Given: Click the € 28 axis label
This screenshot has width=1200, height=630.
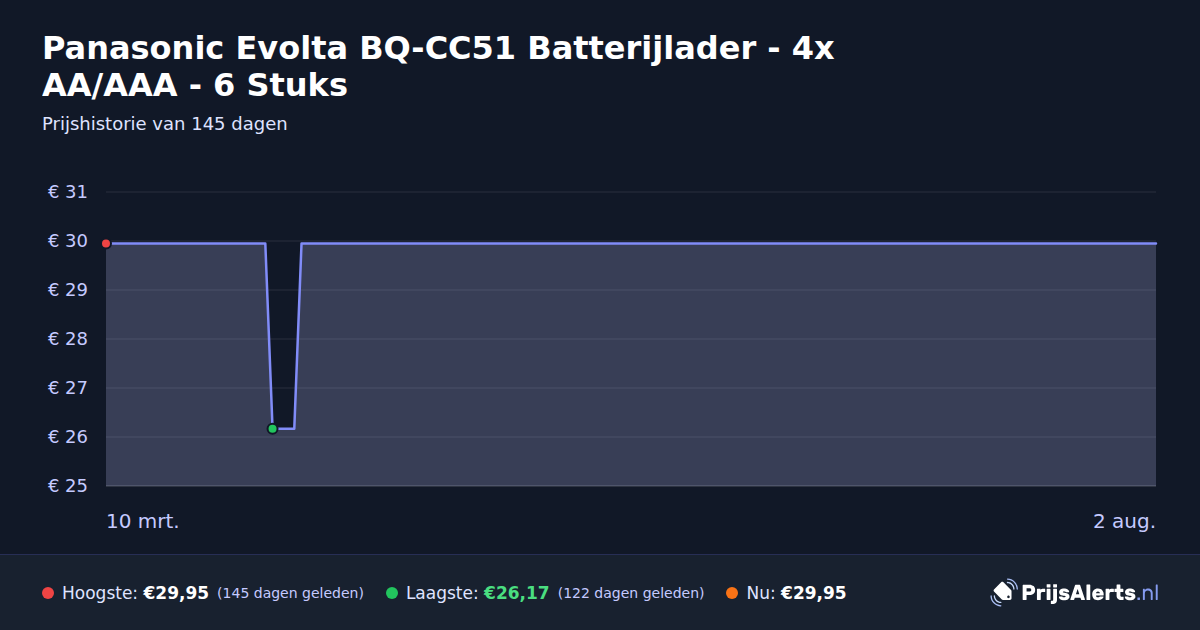Looking at the screenshot, I should point(68,339).
